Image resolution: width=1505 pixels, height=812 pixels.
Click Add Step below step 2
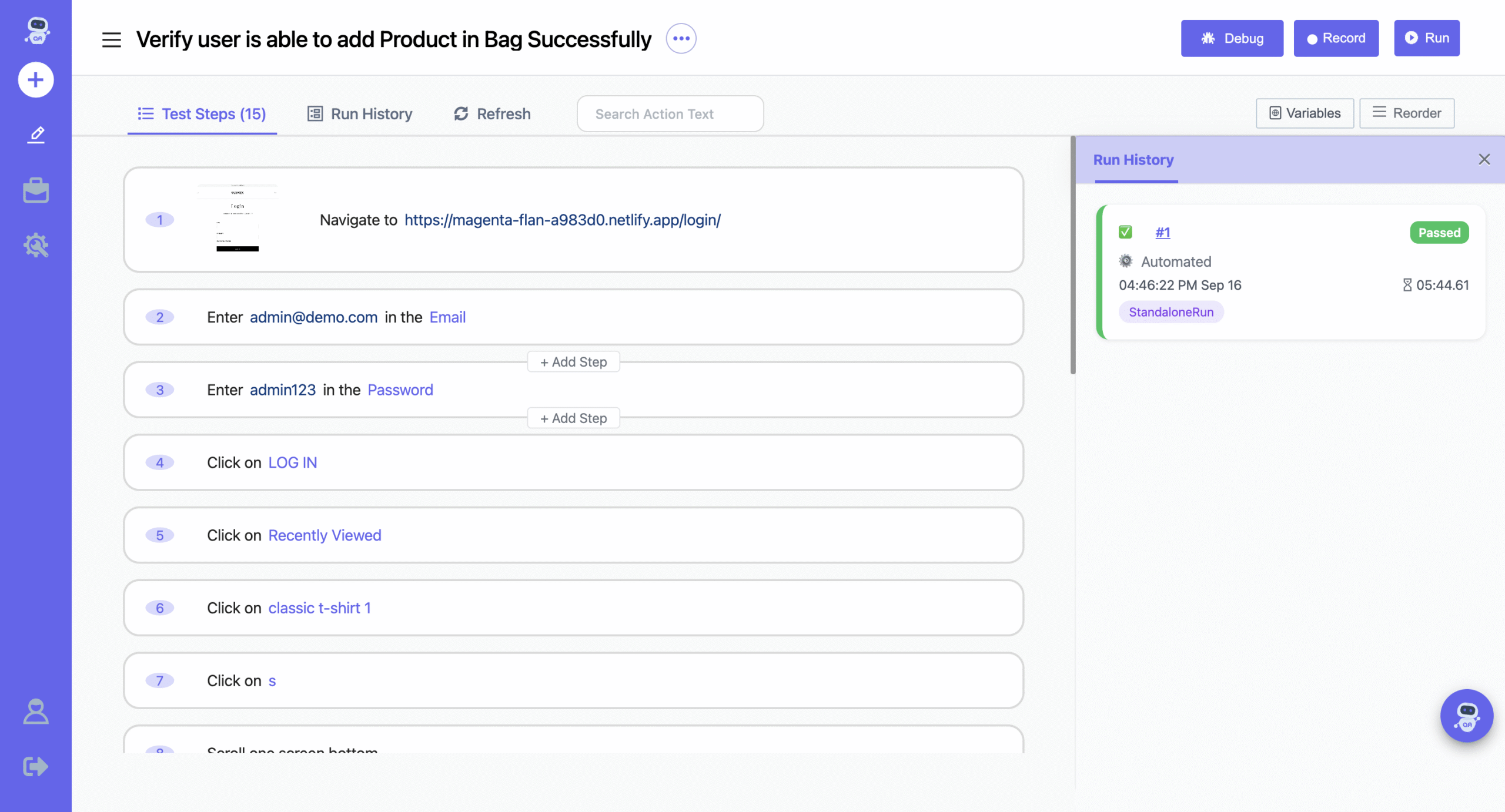(x=573, y=362)
